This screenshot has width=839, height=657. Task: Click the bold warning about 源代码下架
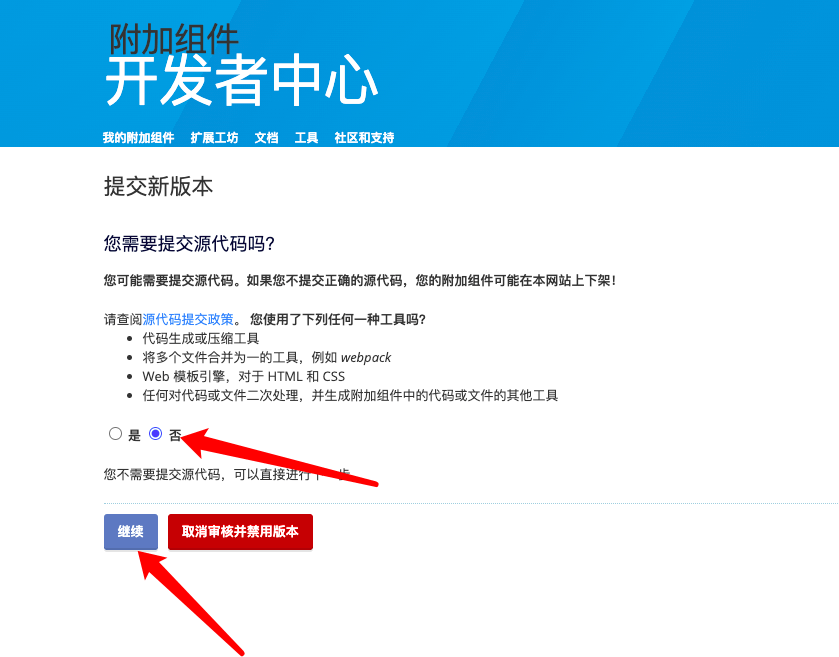pyautogui.click(x=360, y=280)
